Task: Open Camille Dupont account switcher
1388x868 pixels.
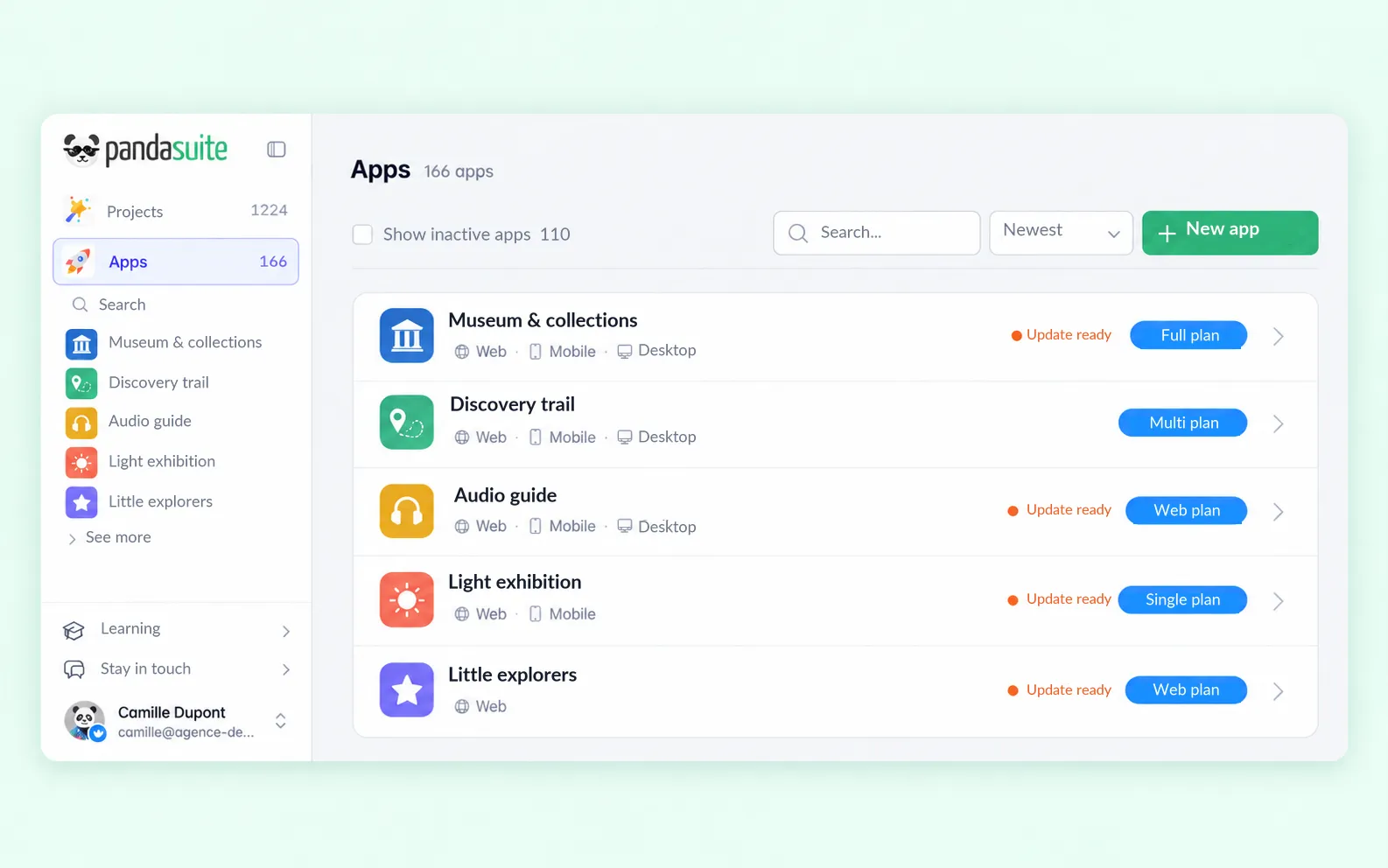Action: point(176,721)
